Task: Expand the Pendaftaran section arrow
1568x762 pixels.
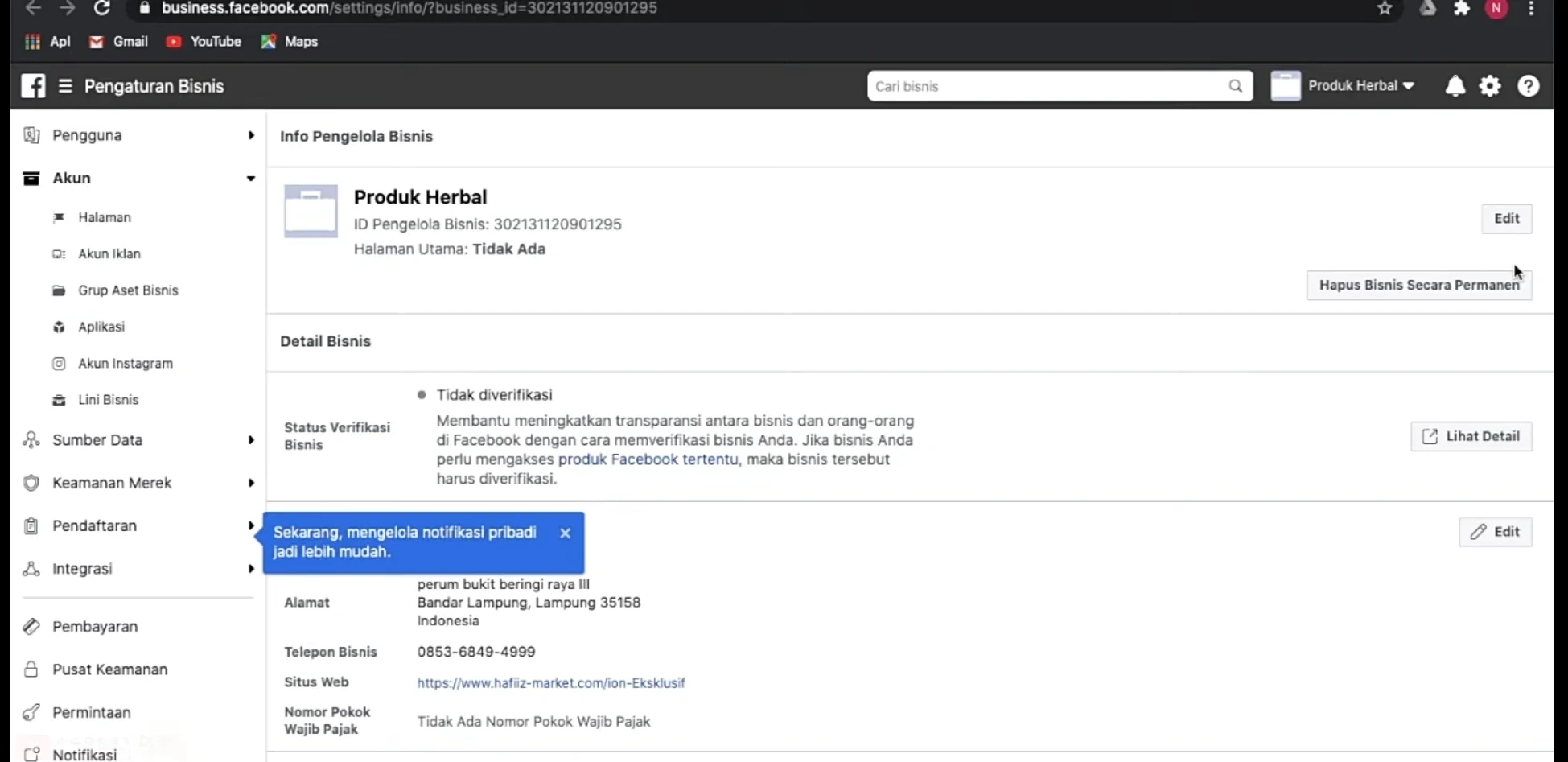Action: tap(251, 525)
